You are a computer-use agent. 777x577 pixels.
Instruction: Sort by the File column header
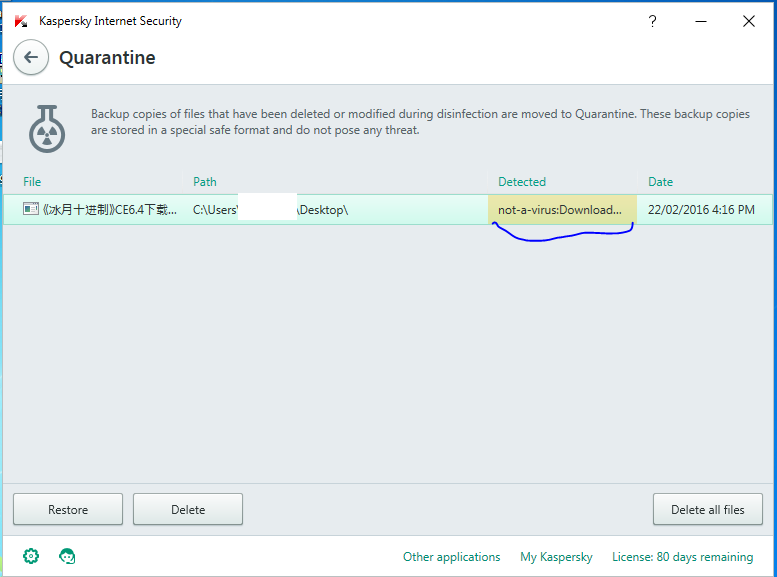(x=32, y=182)
